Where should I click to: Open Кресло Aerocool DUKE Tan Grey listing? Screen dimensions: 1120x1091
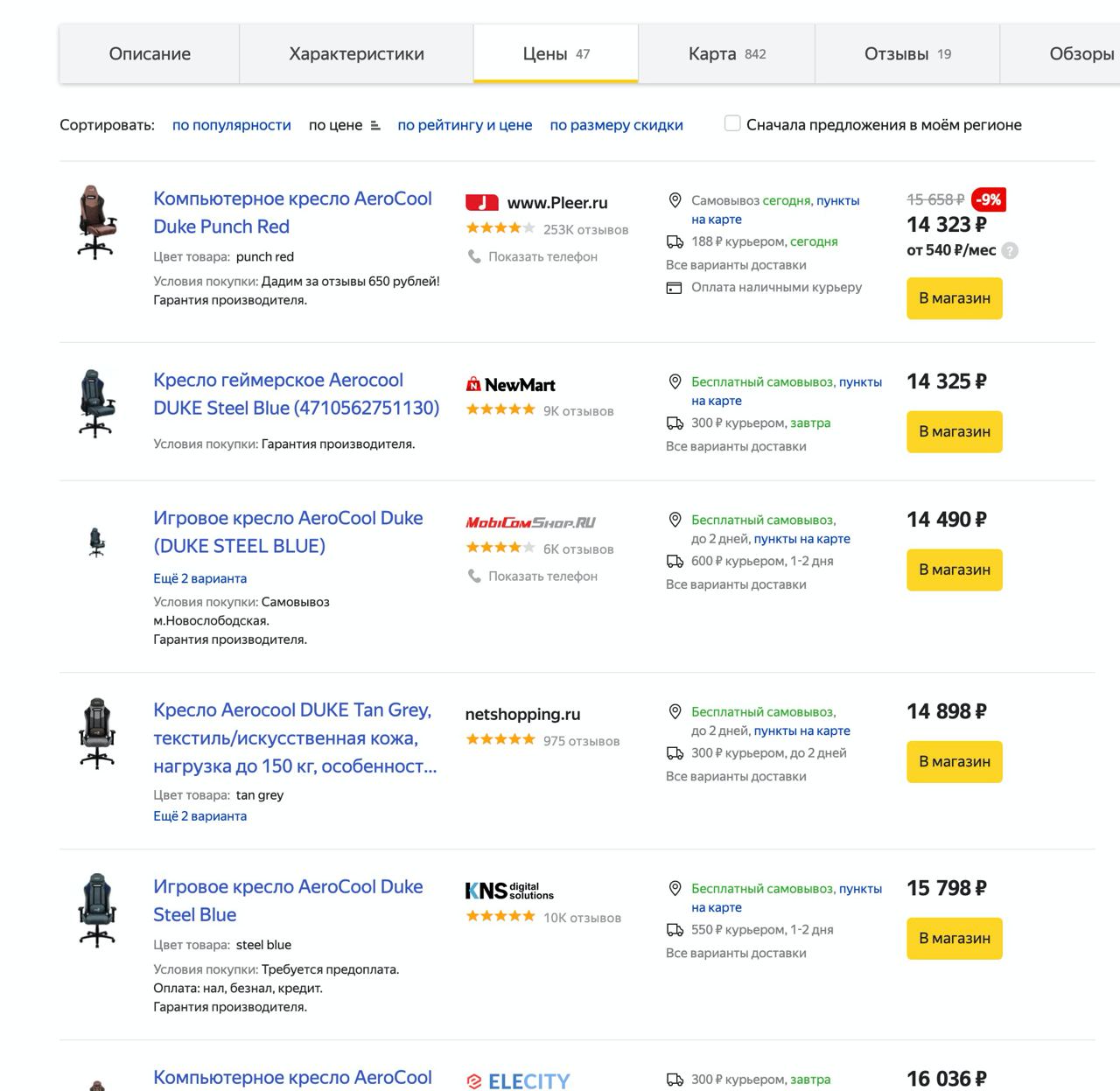click(x=295, y=738)
